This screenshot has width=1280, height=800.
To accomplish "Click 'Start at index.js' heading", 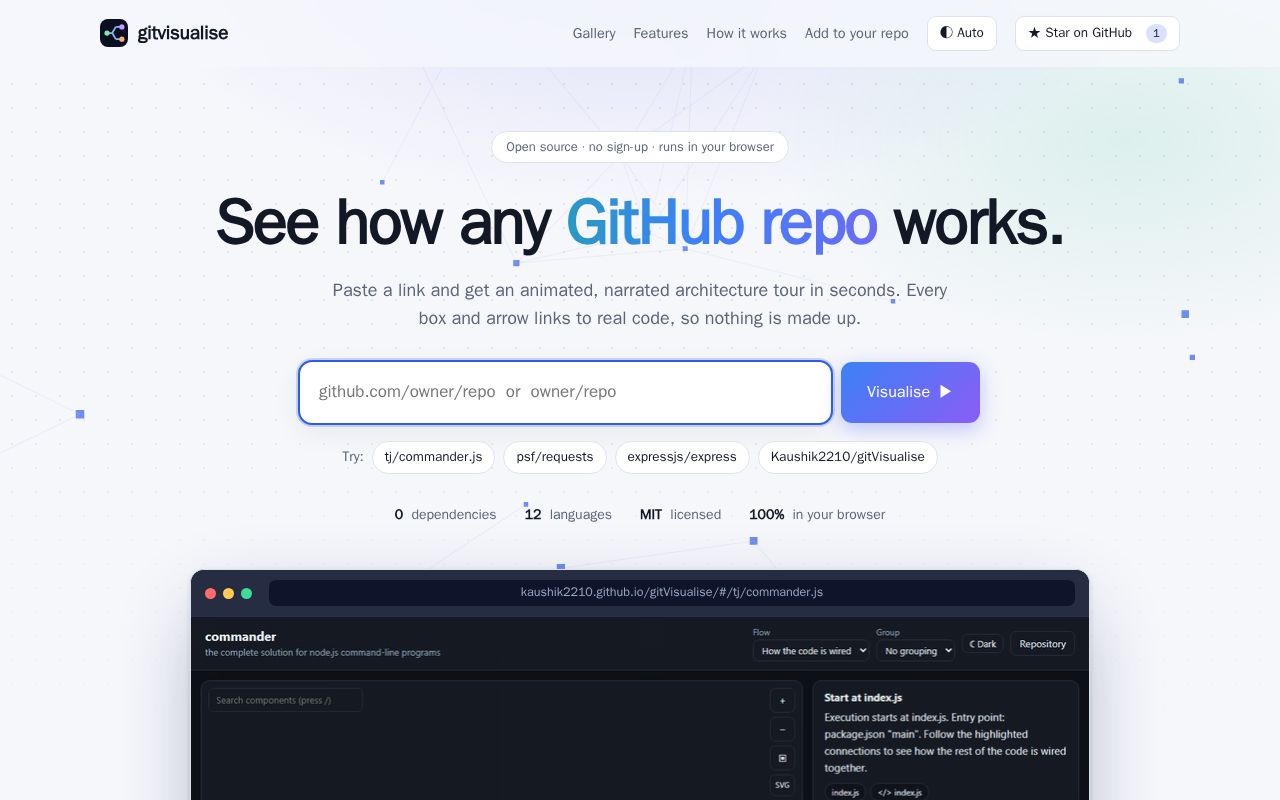I will click(863, 697).
